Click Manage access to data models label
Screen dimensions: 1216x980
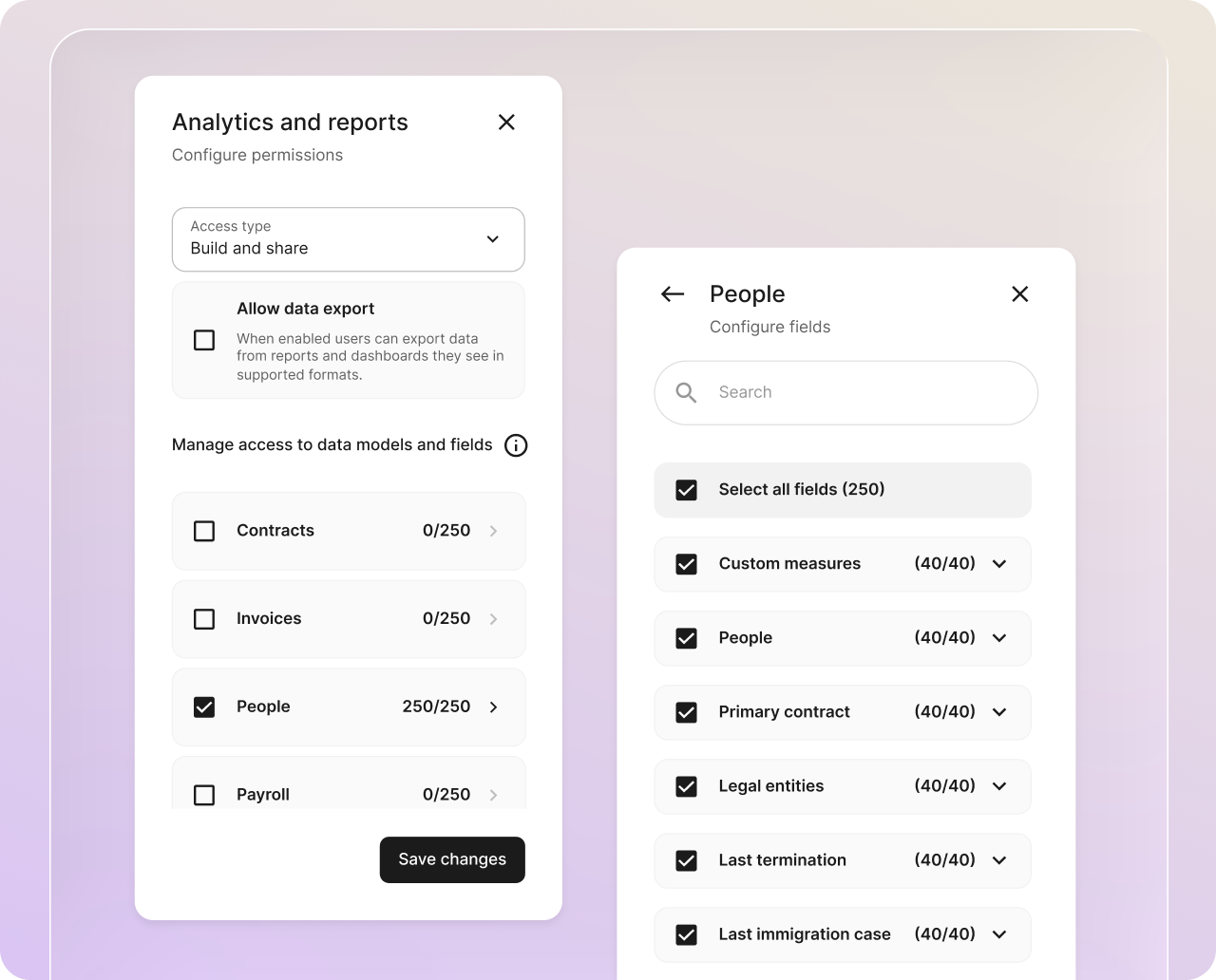coord(332,444)
